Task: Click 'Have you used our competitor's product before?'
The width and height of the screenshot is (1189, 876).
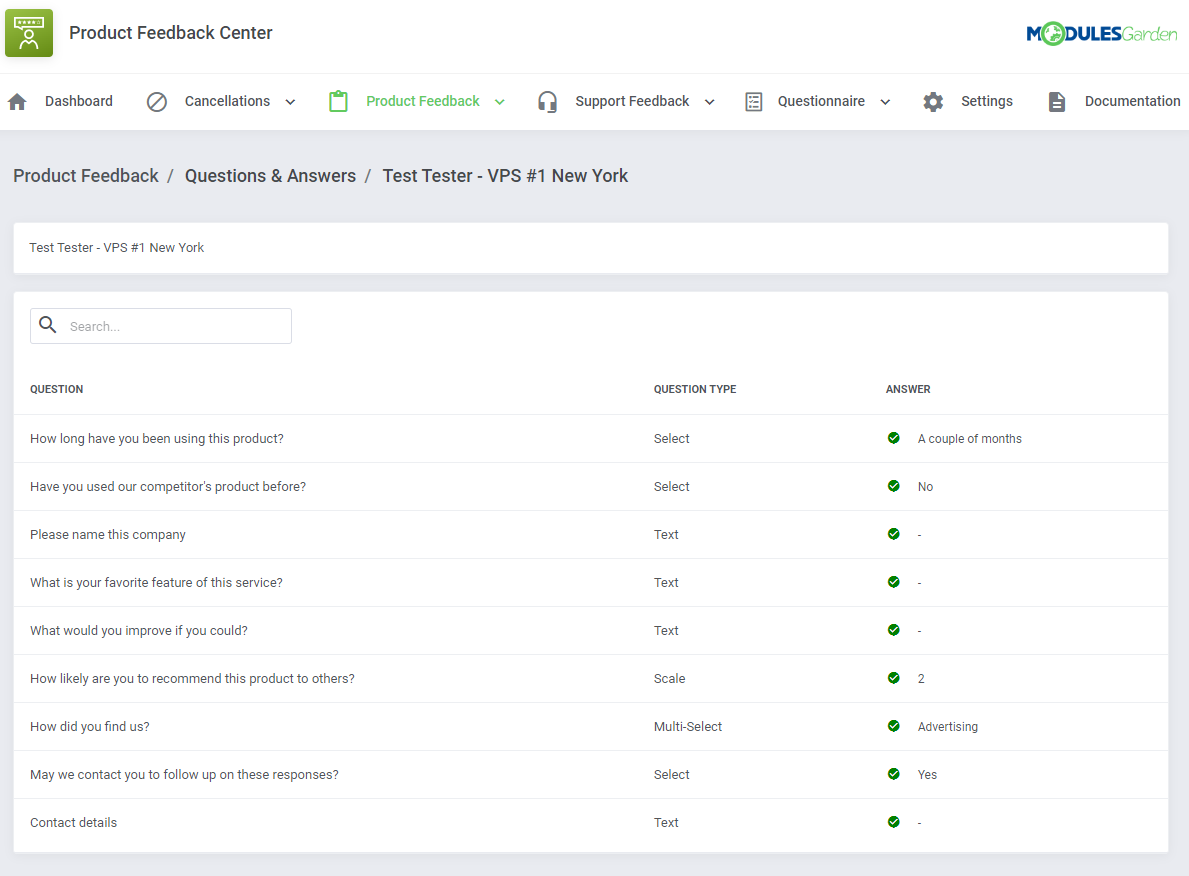Action: tap(168, 487)
